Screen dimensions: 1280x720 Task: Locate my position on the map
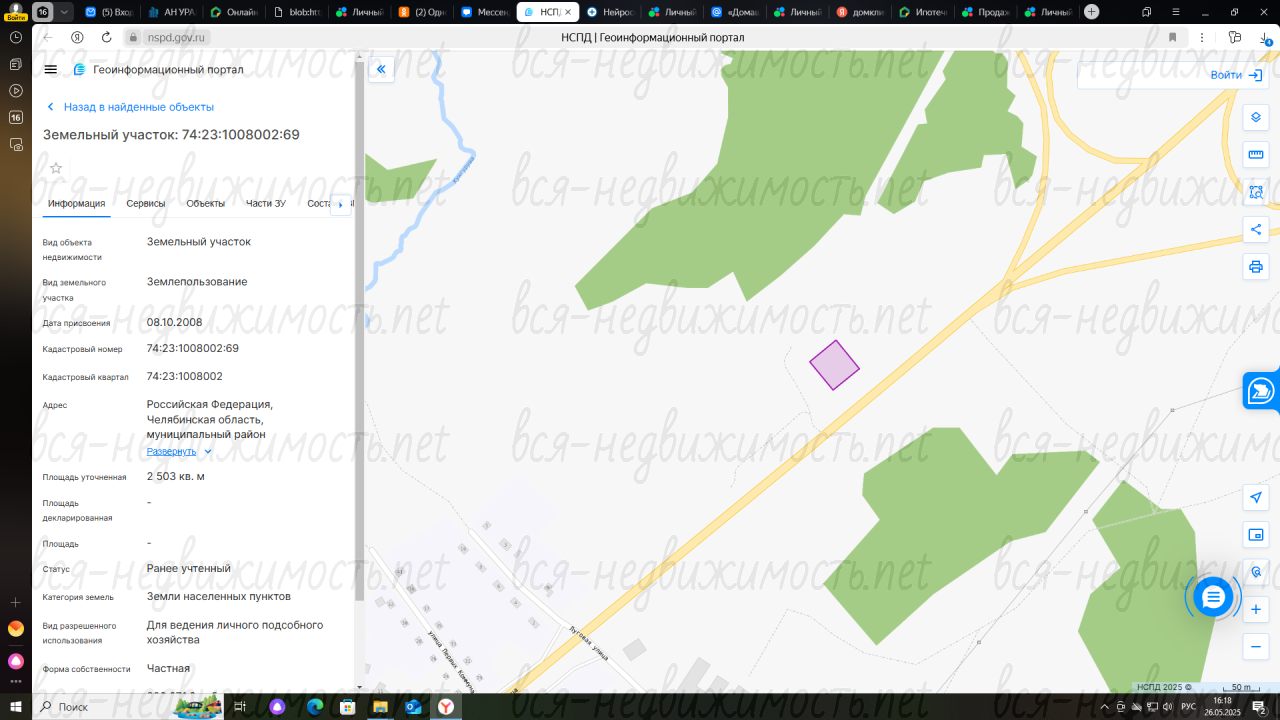tap(1256, 498)
